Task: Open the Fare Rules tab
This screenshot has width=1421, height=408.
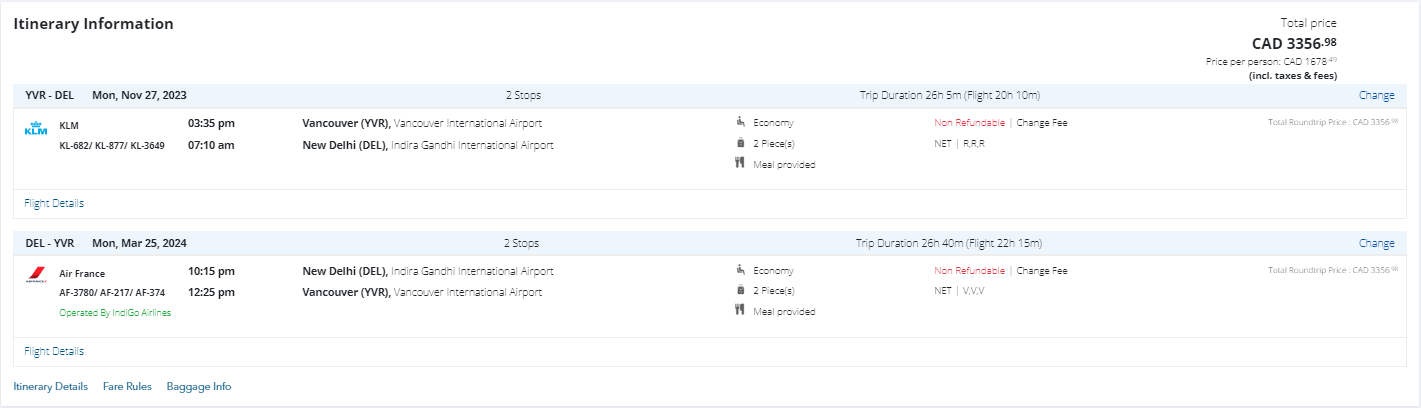Action: (127, 386)
